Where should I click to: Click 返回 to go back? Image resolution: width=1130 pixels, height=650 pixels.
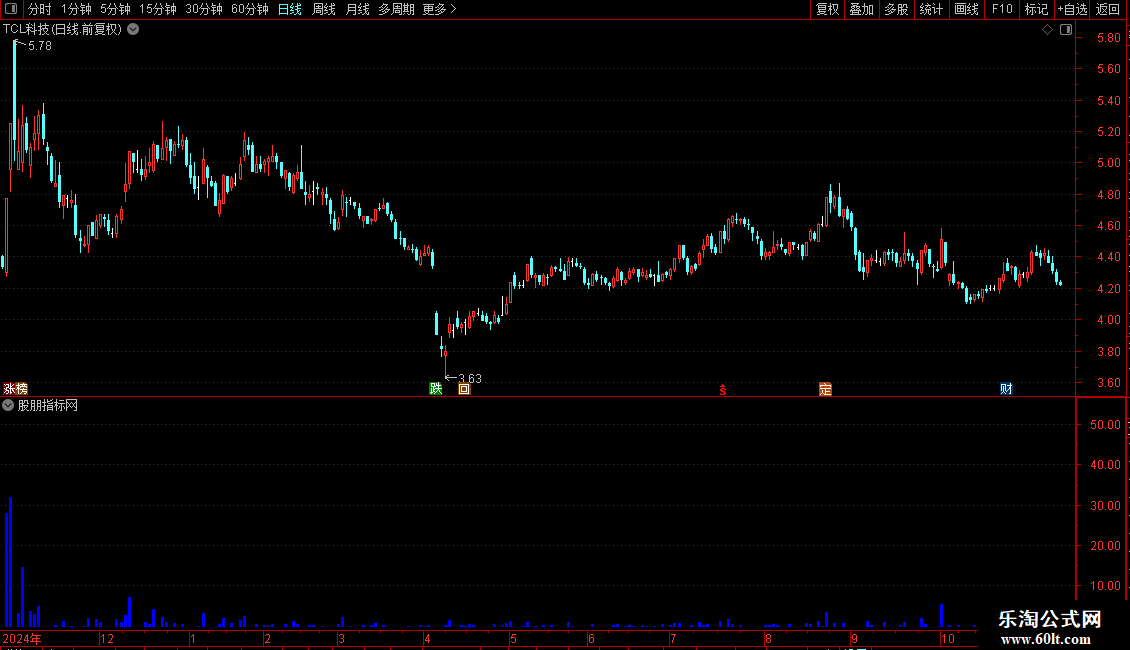click(1108, 9)
